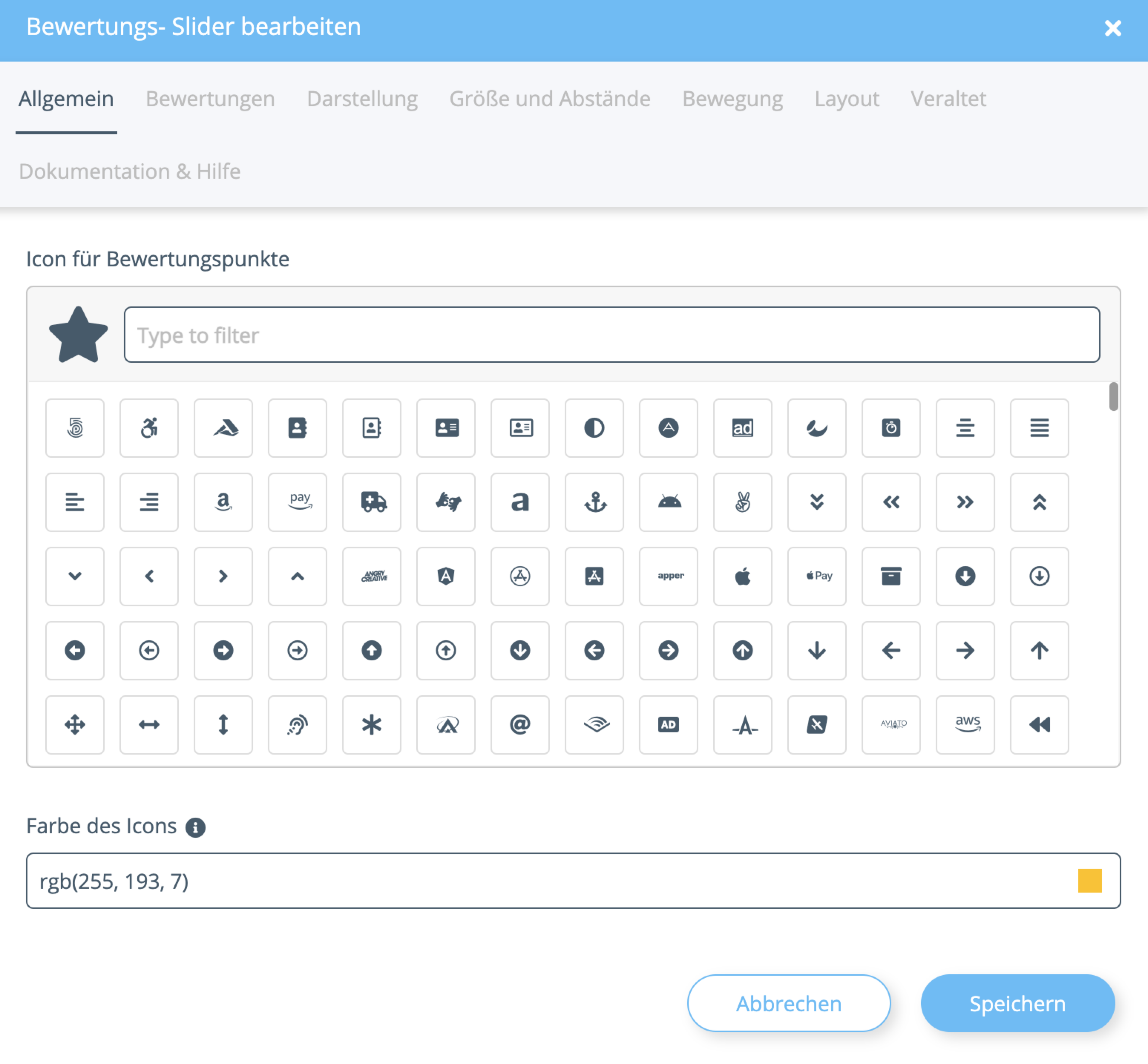The height and width of the screenshot is (1064, 1148).
Task: Select the AWS logo icon
Action: [x=965, y=725]
